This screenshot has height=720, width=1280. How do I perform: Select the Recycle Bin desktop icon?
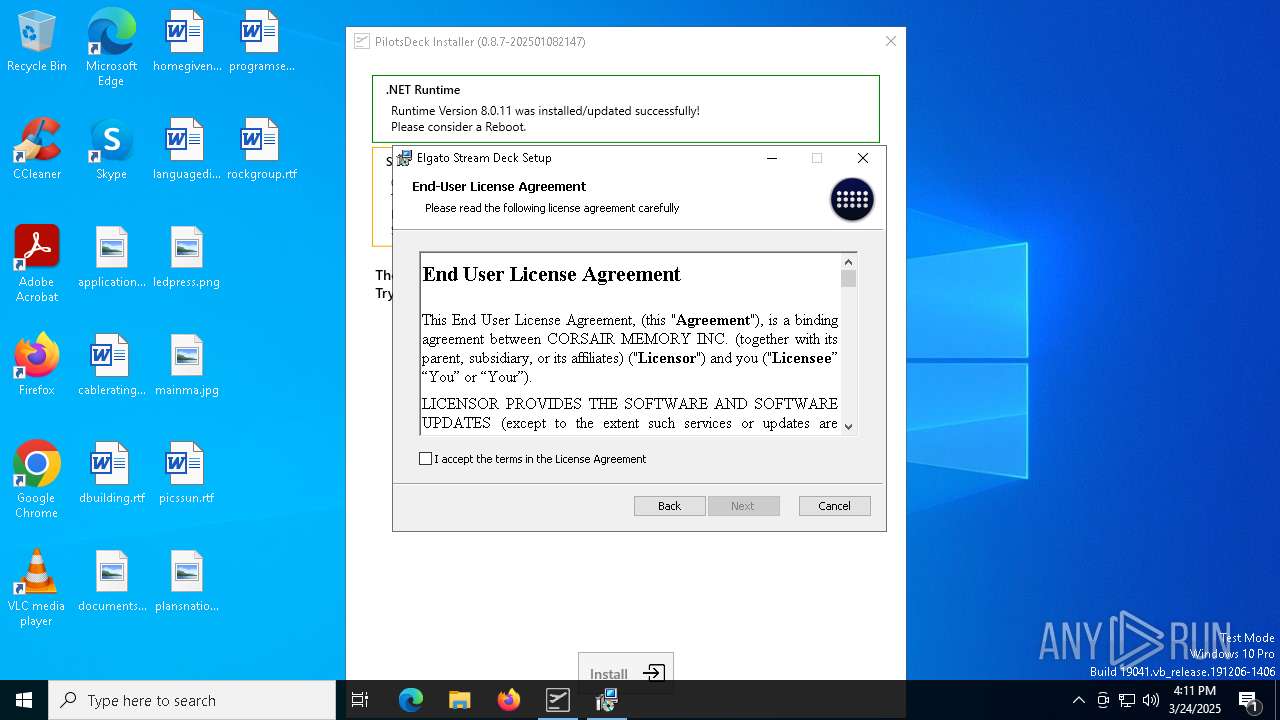[37, 42]
